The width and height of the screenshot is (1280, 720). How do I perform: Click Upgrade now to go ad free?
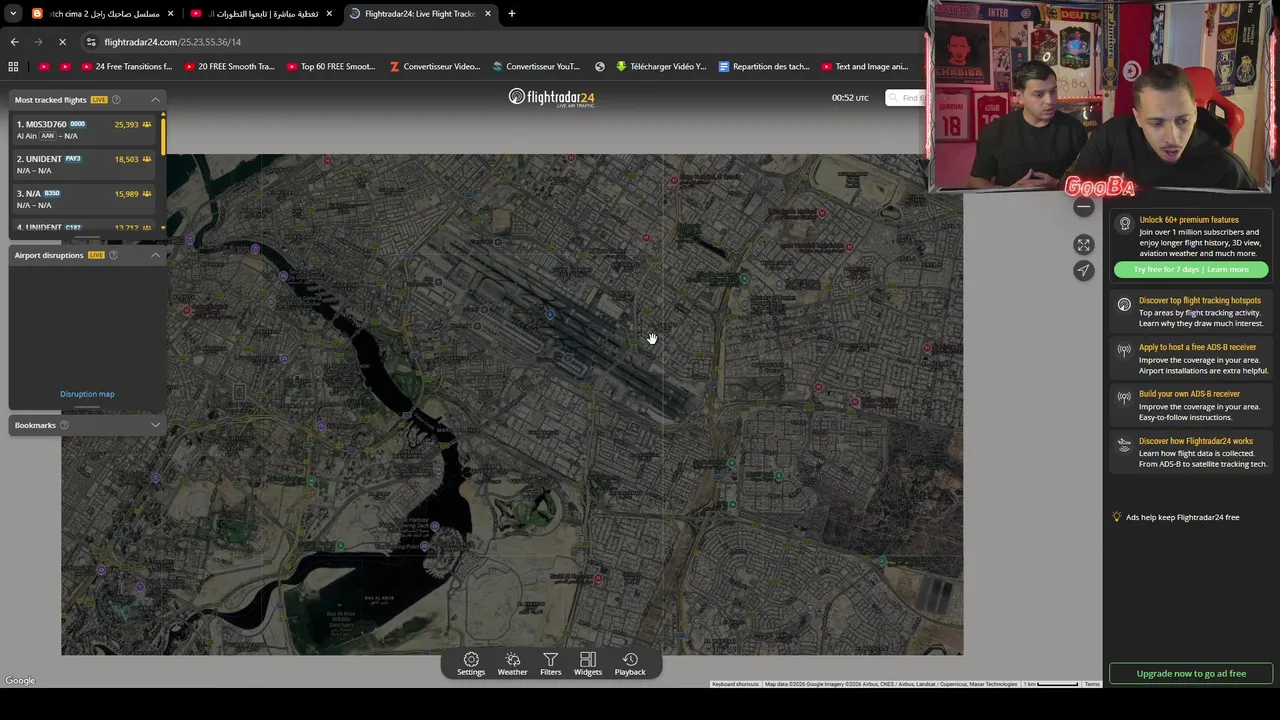click(x=1191, y=674)
